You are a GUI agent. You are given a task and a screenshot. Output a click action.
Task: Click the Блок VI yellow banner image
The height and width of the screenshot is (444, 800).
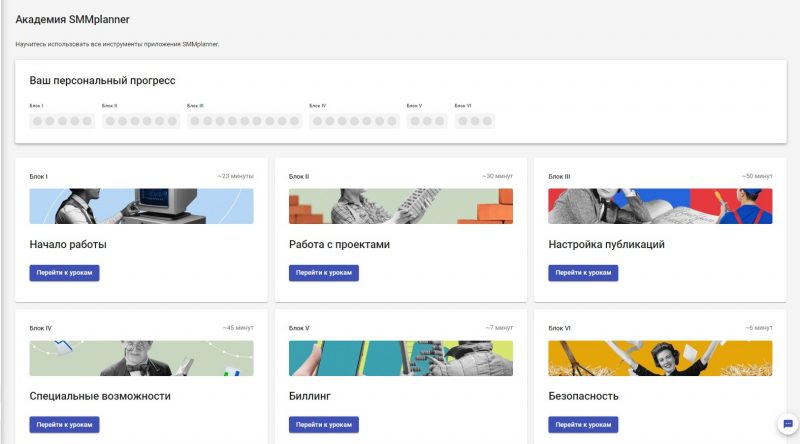coord(660,358)
